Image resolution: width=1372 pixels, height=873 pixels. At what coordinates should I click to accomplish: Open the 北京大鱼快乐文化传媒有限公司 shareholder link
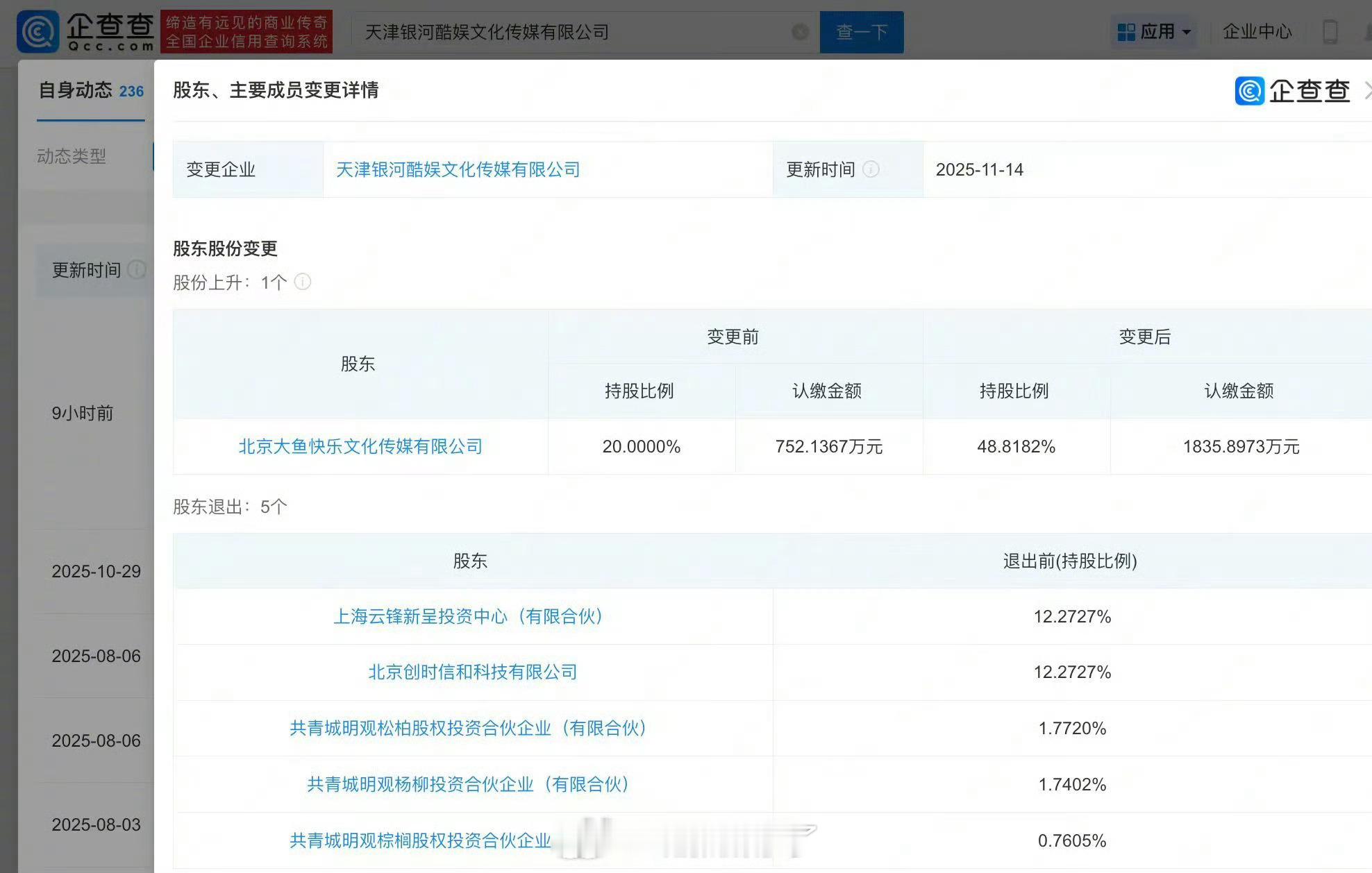[360, 446]
